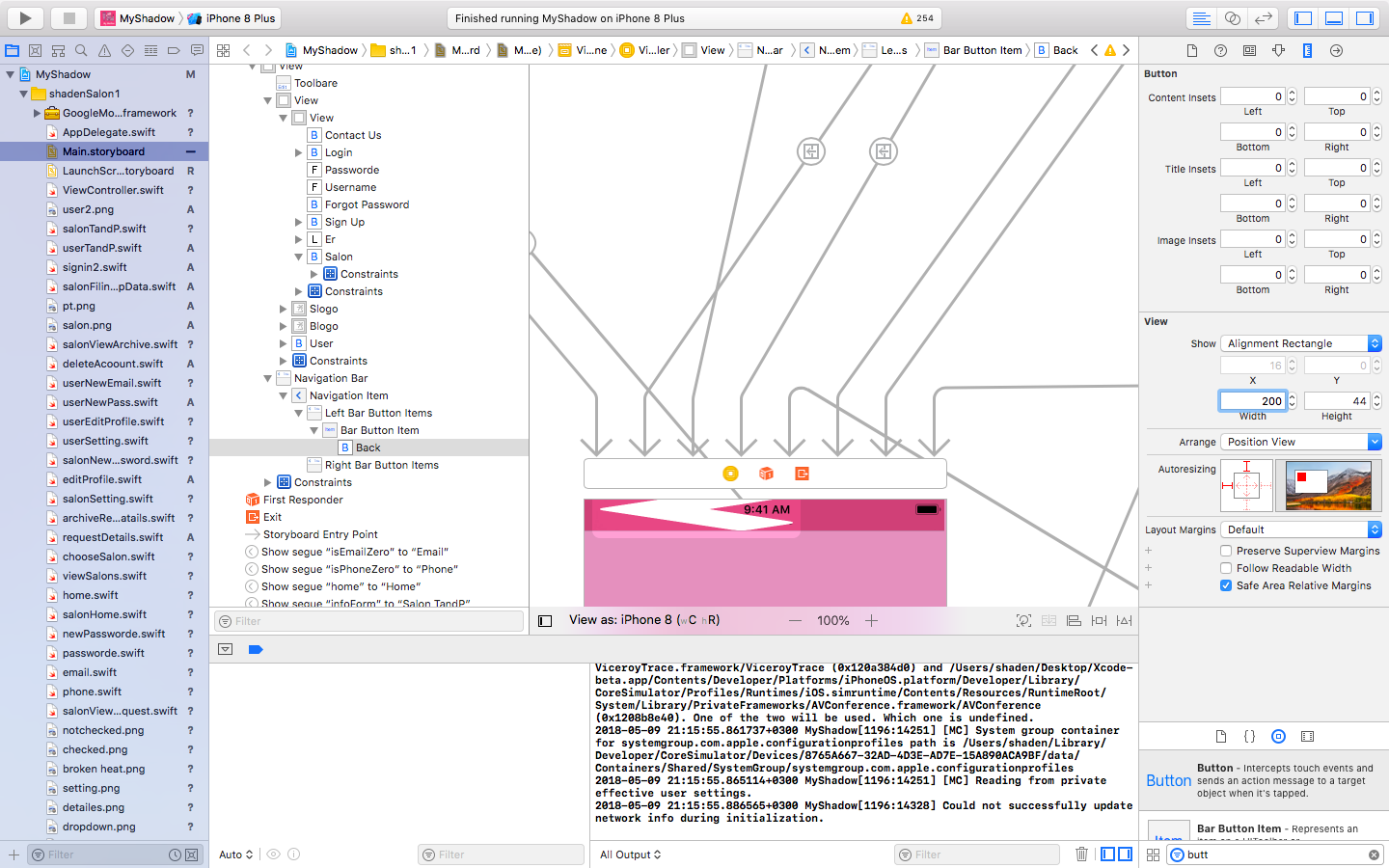1389x868 pixels.
Task: Open the Show Alignment Rectangle dropdown
Action: point(1301,343)
